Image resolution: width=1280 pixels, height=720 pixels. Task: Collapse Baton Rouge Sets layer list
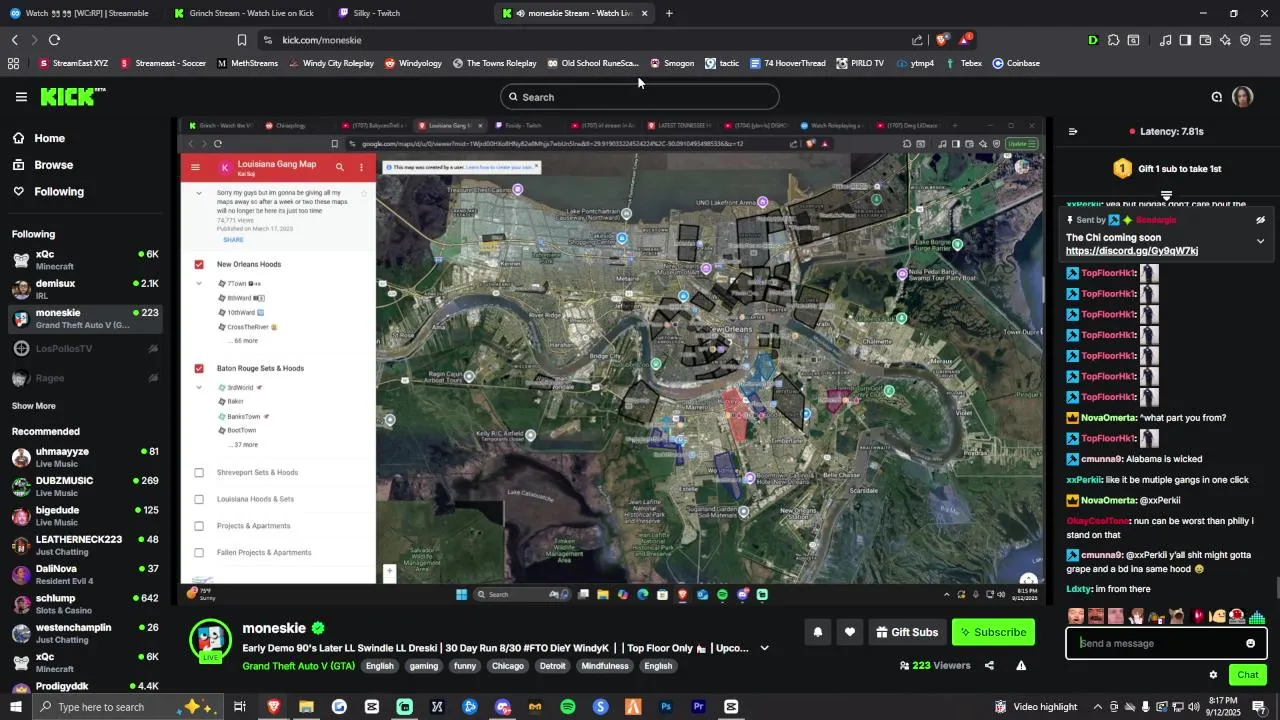(x=199, y=387)
